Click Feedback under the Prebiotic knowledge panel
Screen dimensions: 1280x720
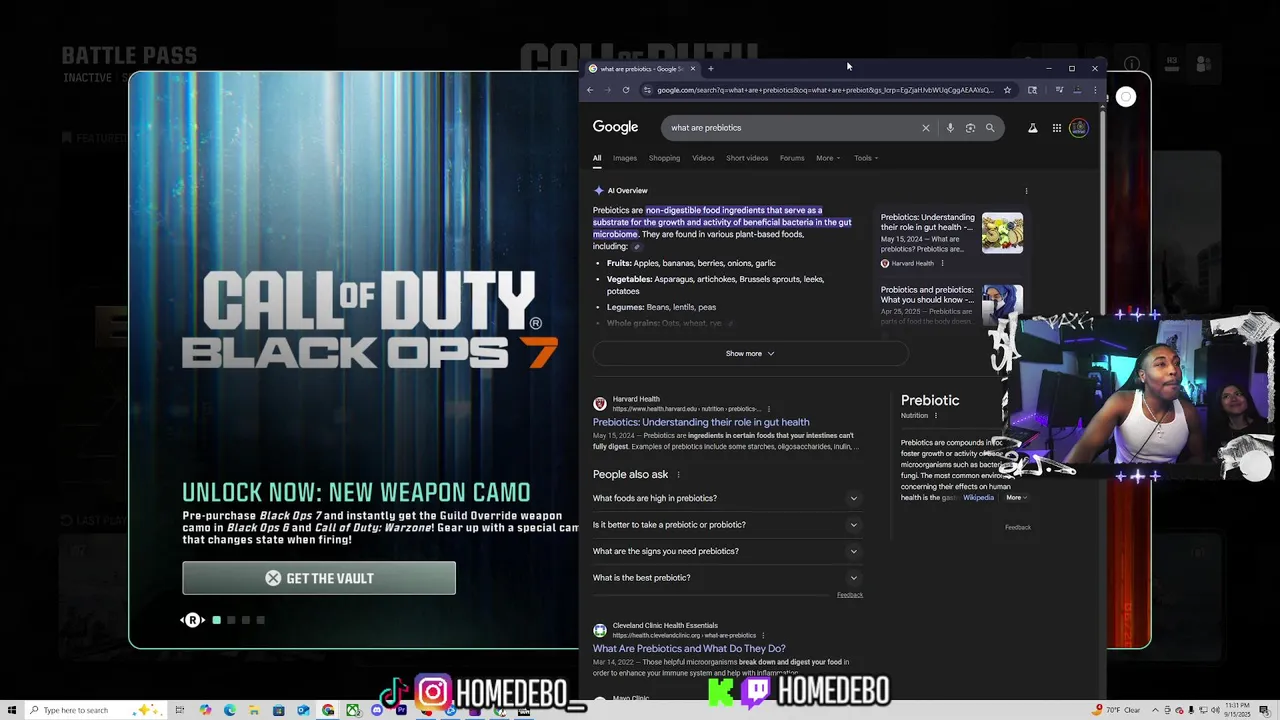(x=1018, y=528)
